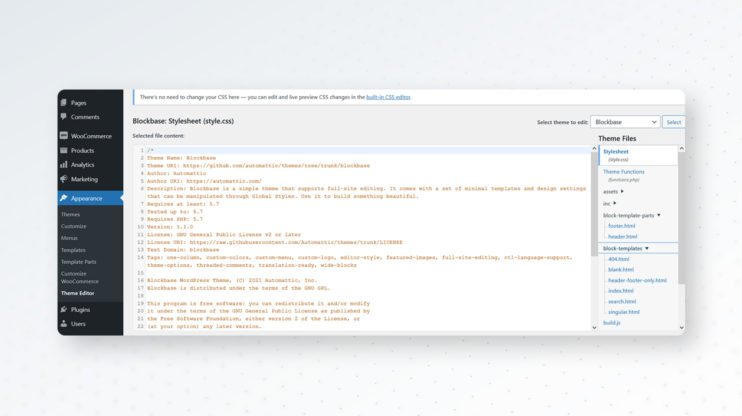
Task: Click the 'Theme Files' heading
Action: pyautogui.click(x=617, y=139)
